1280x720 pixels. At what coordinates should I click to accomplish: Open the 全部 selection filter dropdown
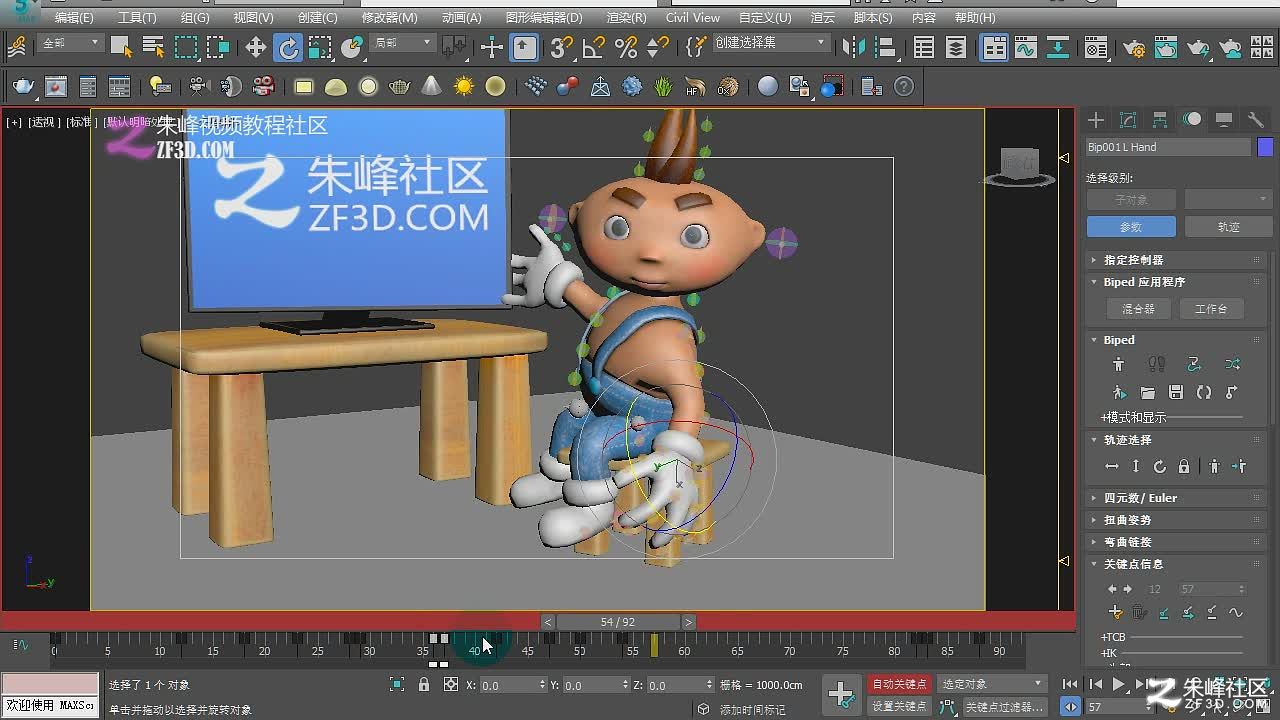[70, 43]
